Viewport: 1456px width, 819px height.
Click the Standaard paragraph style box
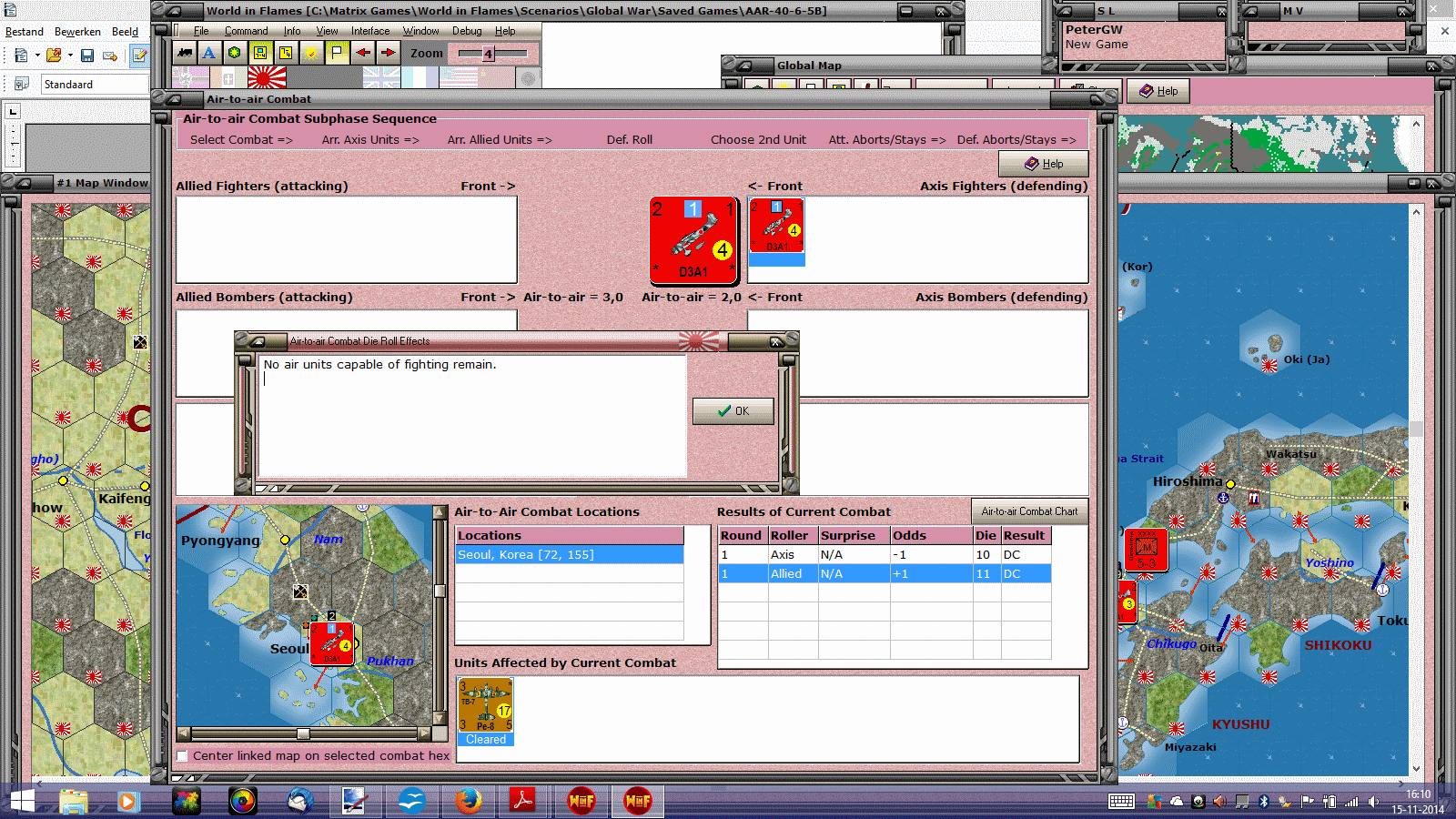coord(96,85)
